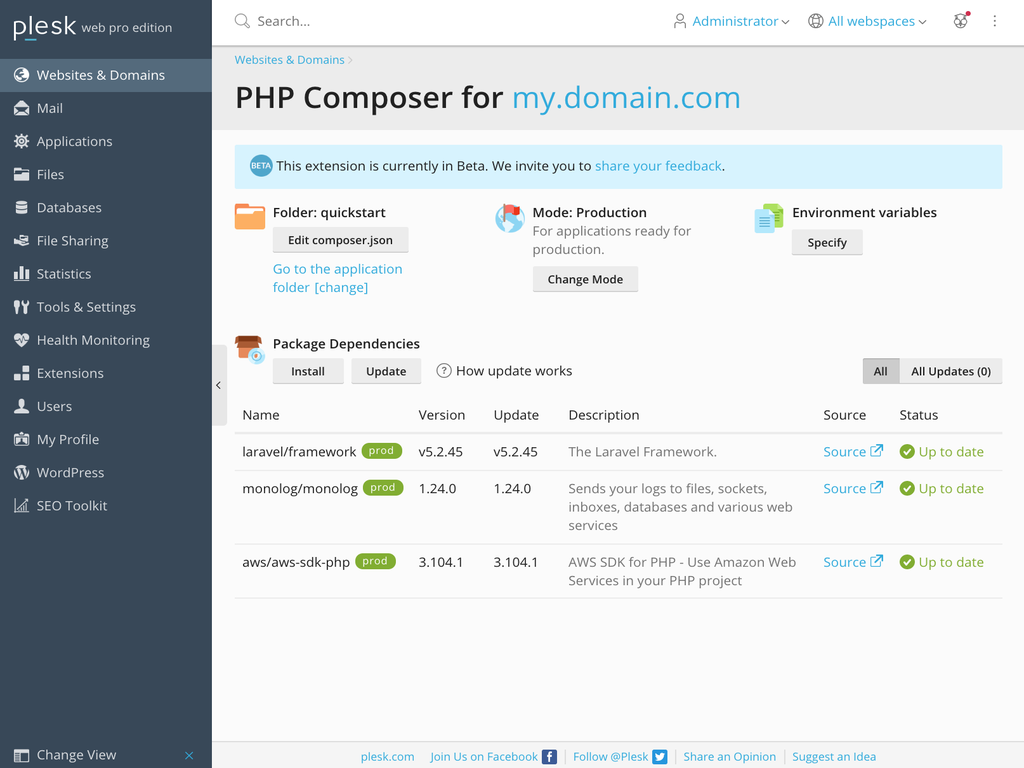Collapse the sidebar using the chevron arrow

click(218, 384)
